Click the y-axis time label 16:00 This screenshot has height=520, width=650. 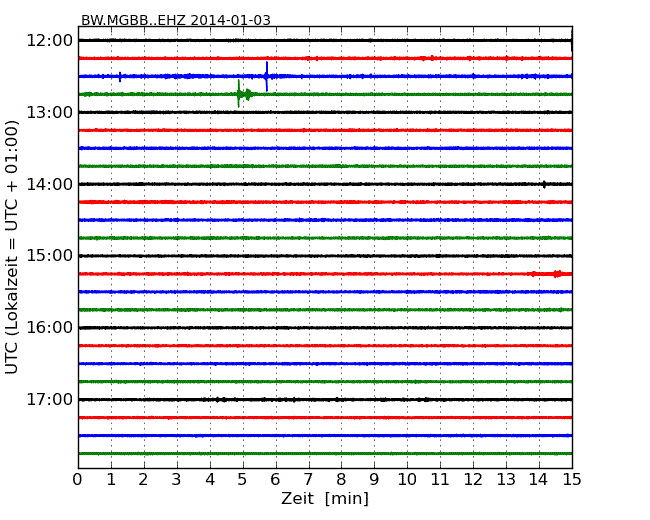pos(50,328)
